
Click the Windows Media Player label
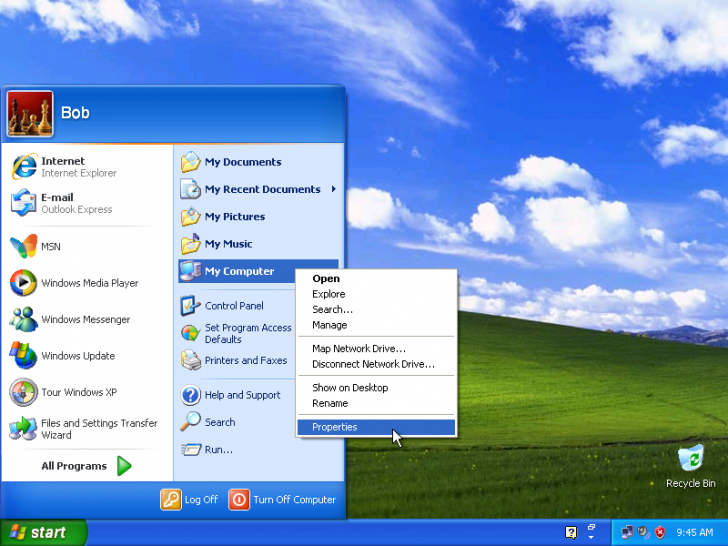tap(90, 283)
